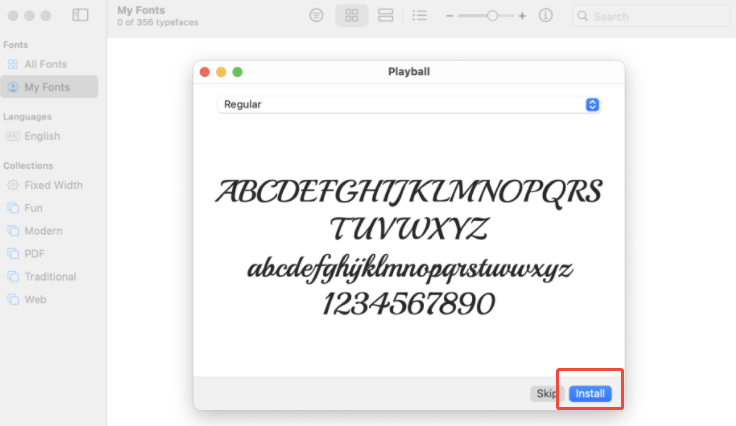The height and width of the screenshot is (426, 736).
Task: Click the Playball dialog title
Action: [409, 72]
